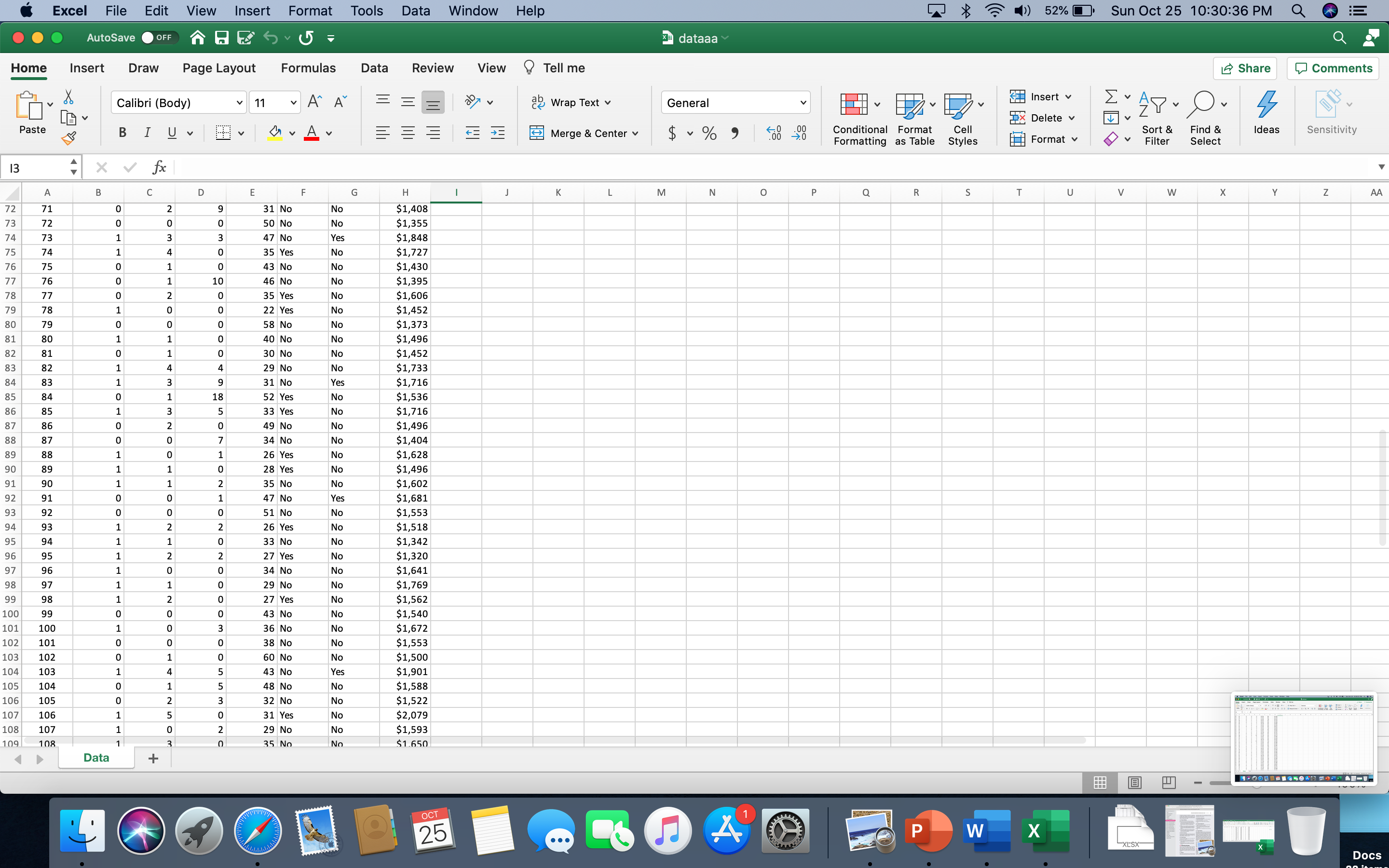1389x868 pixels.
Task: Click the Share button
Action: pos(1245,68)
